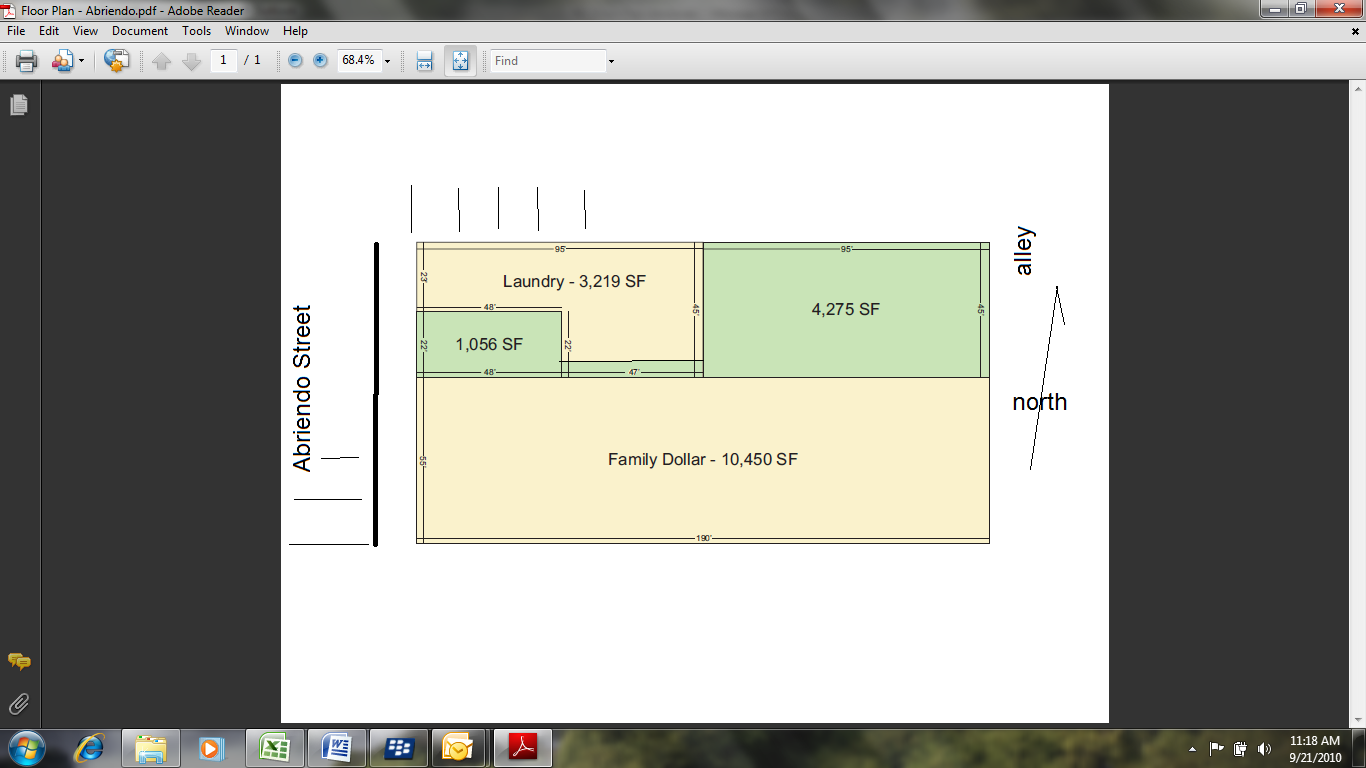Click the Start Meeting toolbar icon
This screenshot has height=768, width=1366.
tap(116, 61)
